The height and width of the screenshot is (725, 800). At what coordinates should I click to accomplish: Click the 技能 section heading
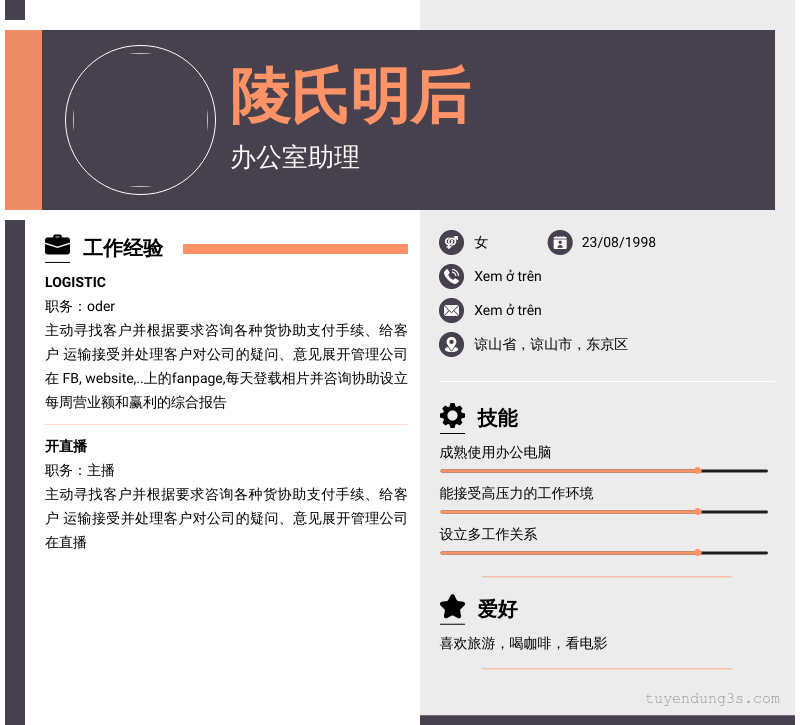[x=497, y=418]
